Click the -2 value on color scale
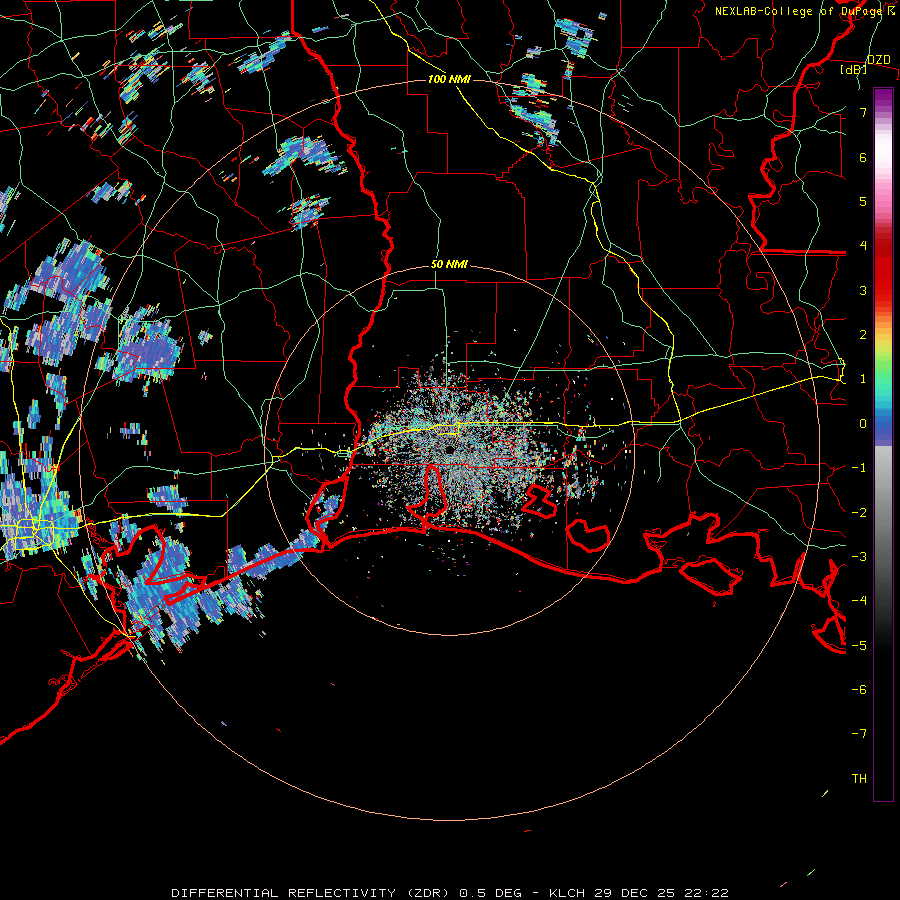The height and width of the screenshot is (900, 900). (x=859, y=513)
